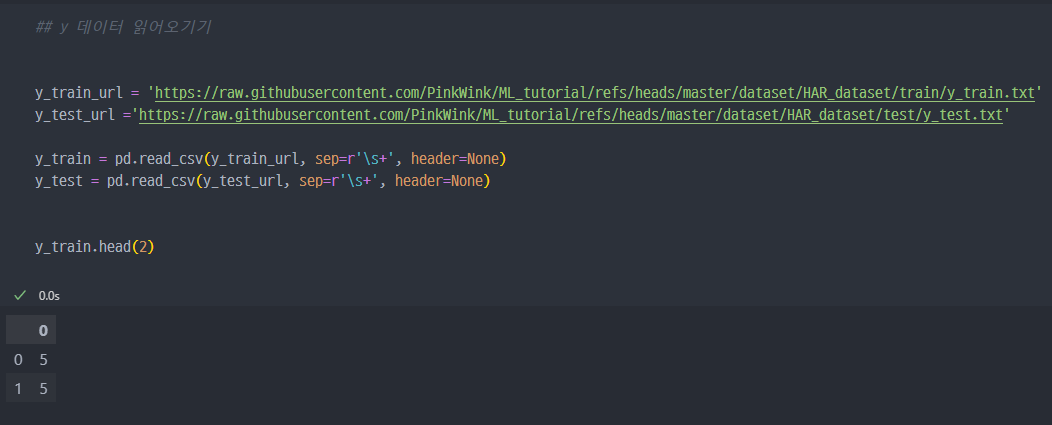Image resolution: width=1052 pixels, height=425 pixels.
Task: Click the sep=r'\s+' argument for y_test
Action: (x=339, y=181)
